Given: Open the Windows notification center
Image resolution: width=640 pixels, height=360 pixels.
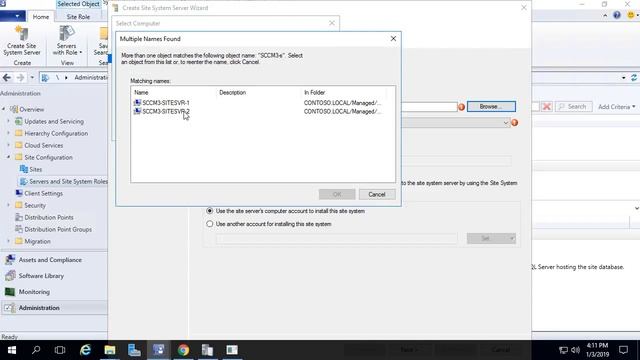Looking at the screenshot, I should (623, 350).
